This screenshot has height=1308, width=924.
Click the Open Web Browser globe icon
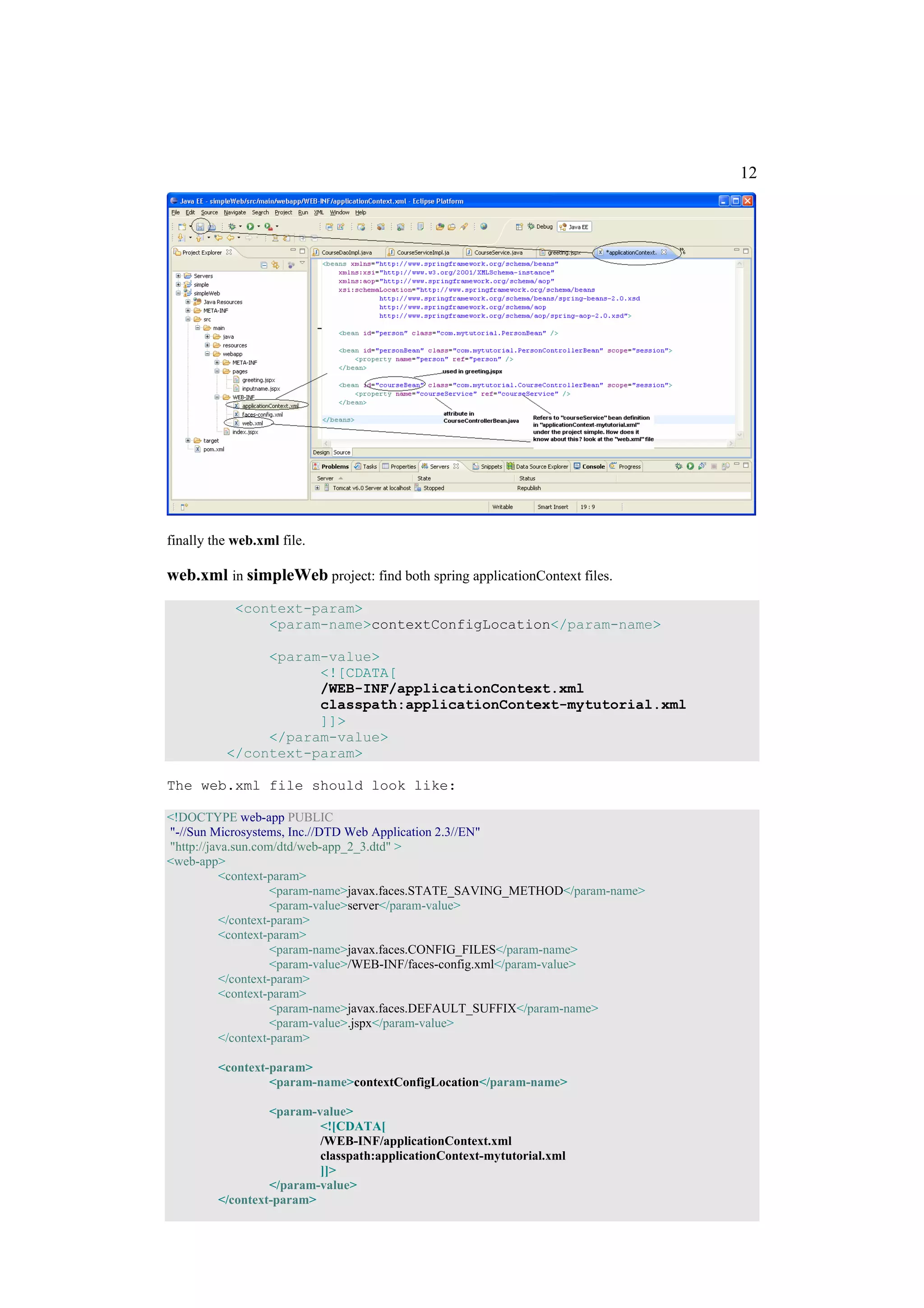point(483,226)
